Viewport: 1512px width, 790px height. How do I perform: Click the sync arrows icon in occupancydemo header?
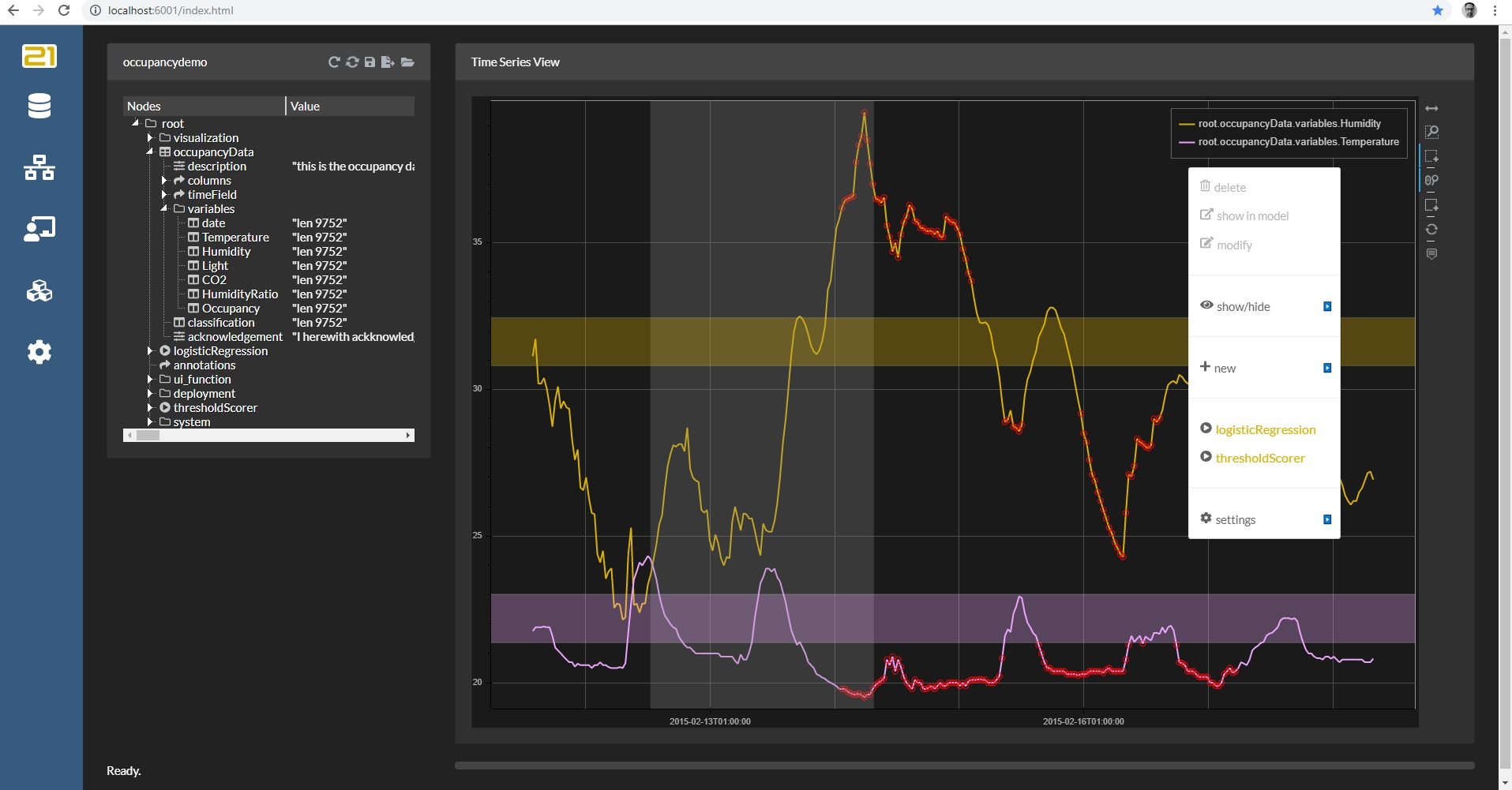[352, 62]
